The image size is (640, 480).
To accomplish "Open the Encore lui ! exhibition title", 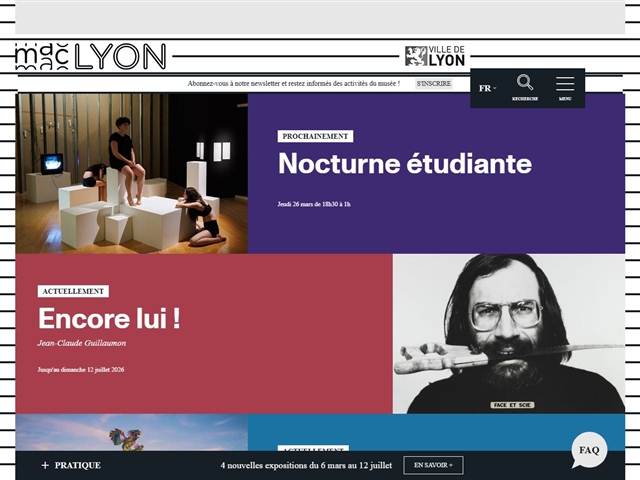I will click(109, 319).
